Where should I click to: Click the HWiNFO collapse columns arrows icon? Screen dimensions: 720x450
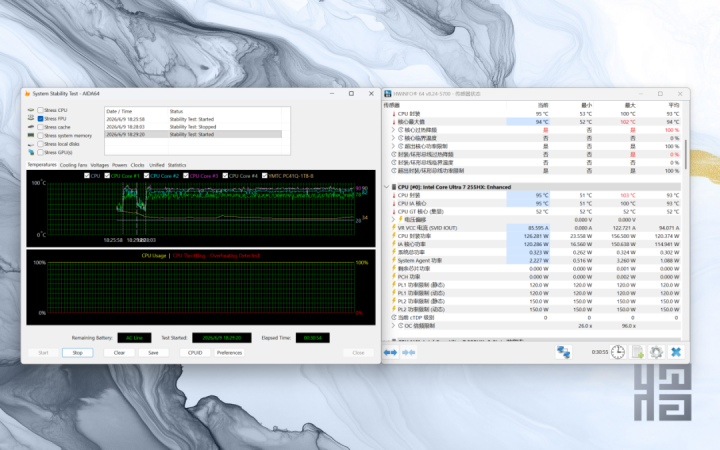408,352
